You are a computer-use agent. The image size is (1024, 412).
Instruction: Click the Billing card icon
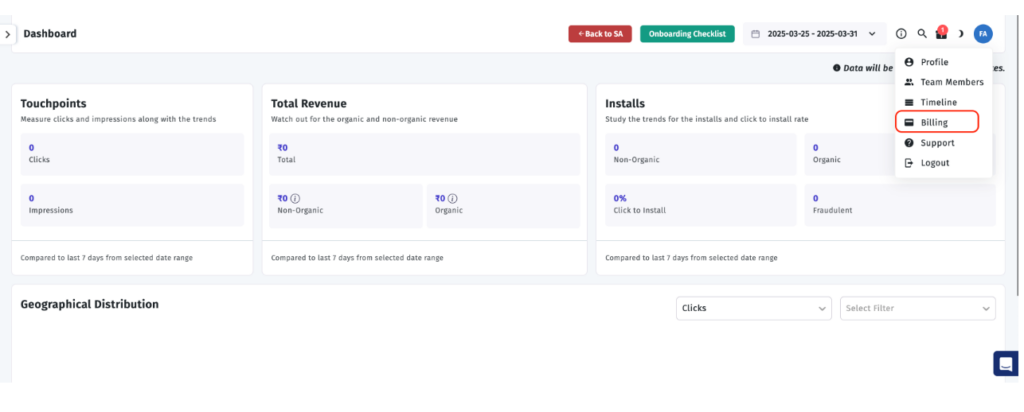point(908,122)
